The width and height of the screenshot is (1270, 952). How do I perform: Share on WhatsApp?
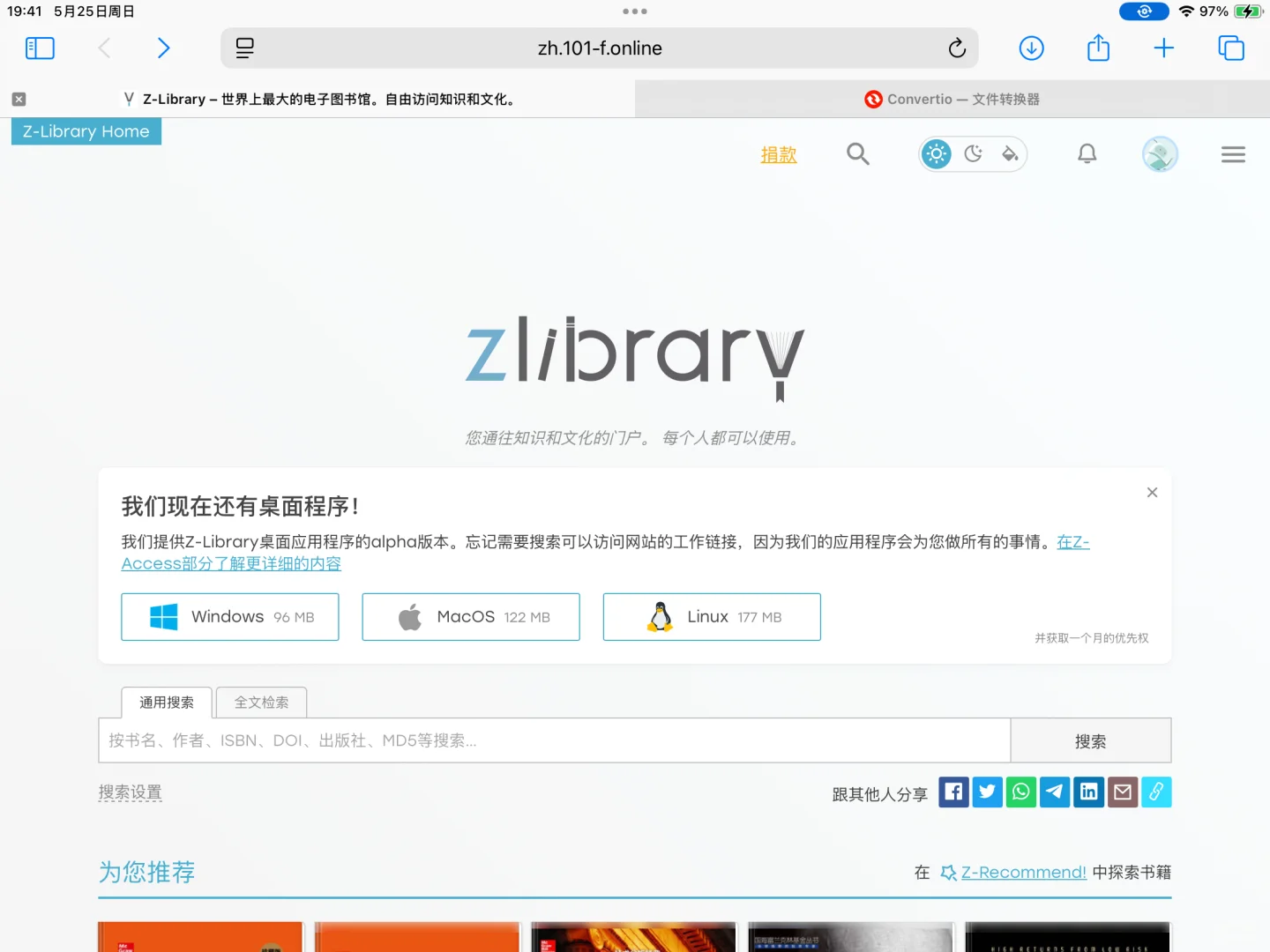1021,792
